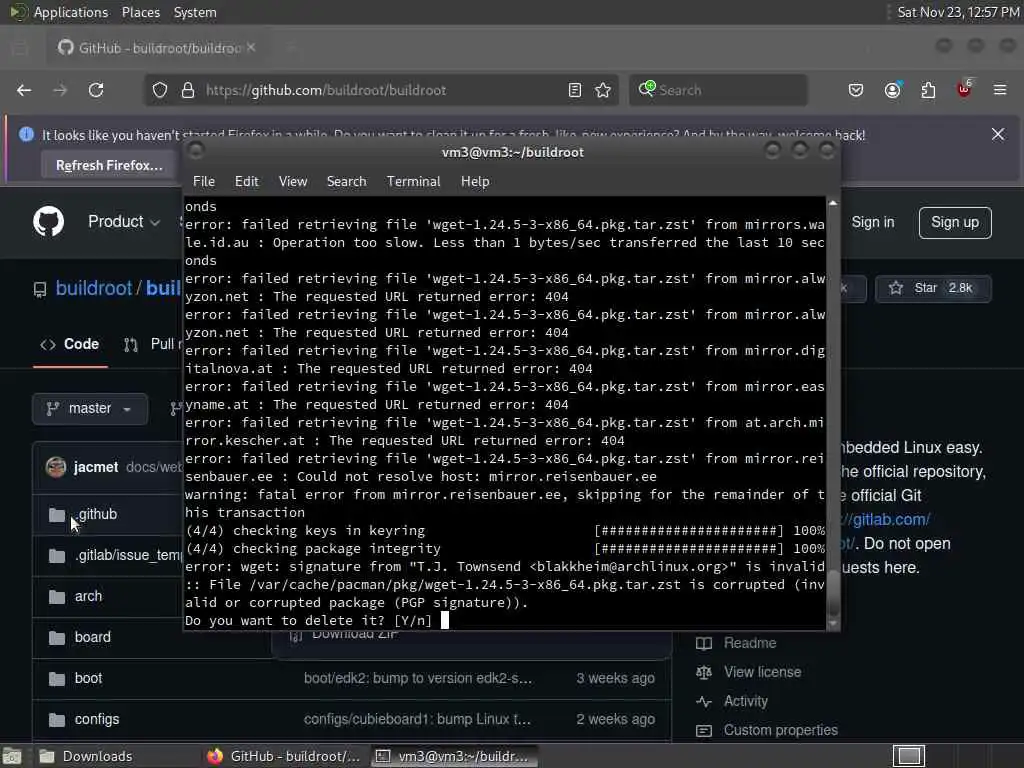Open arch folder icon
Image resolution: width=1024 pixels, height=768 pixels.
coord(57,596)
